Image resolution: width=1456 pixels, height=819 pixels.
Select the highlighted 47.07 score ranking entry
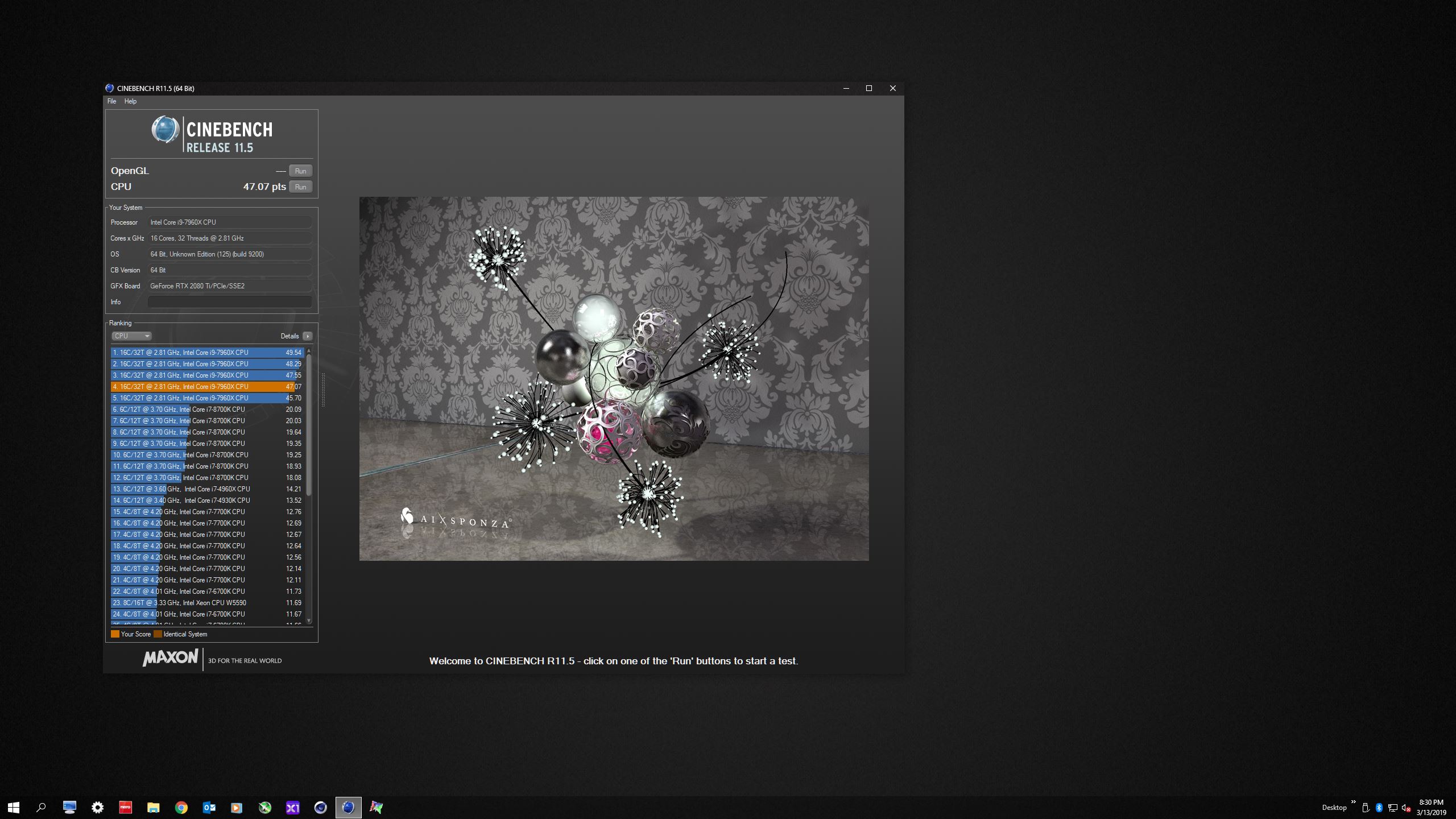click(207, 387)
